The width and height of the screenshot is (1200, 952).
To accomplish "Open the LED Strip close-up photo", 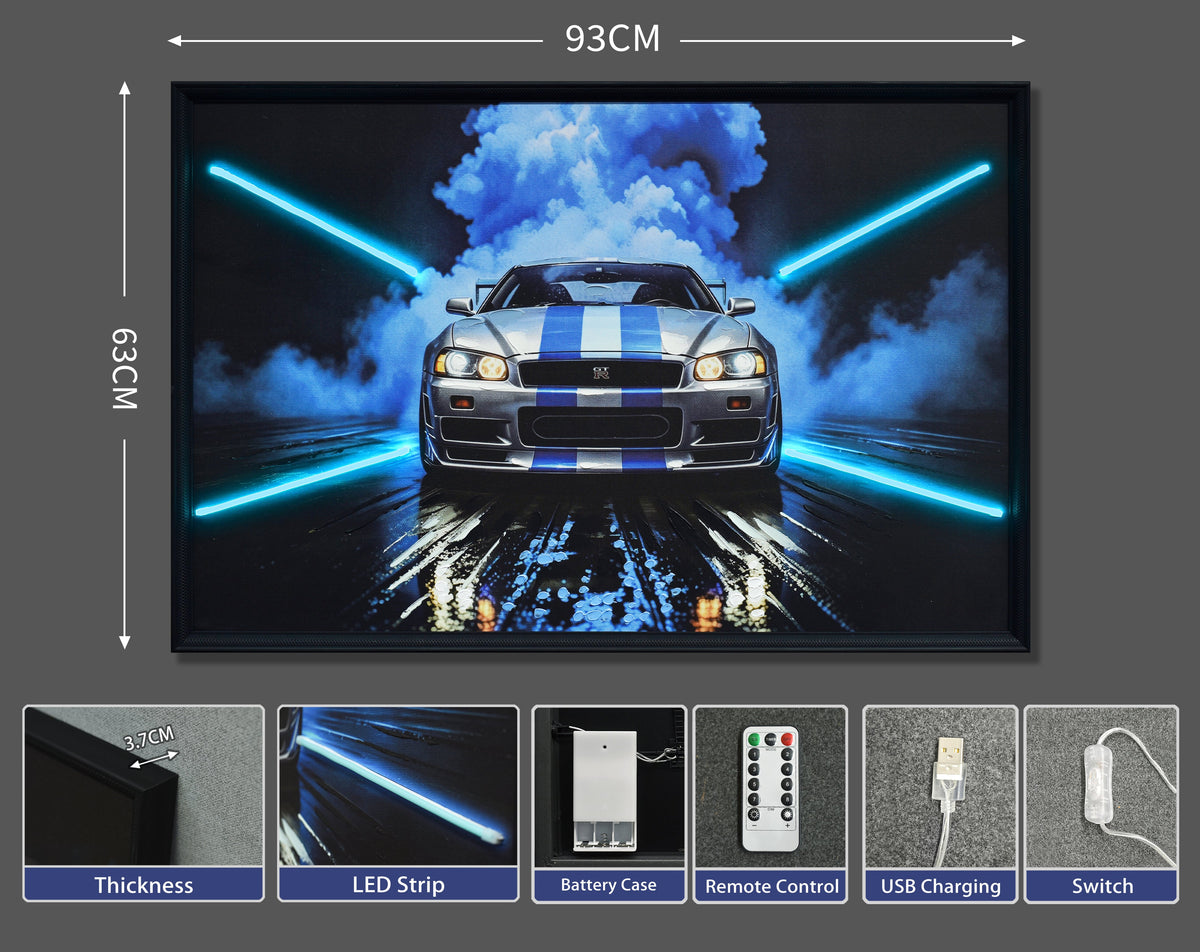I will pos(398,786).
